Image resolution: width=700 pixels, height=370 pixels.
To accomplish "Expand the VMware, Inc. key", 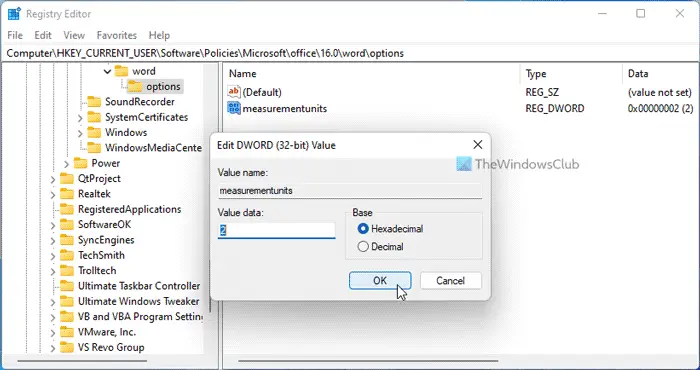I will [53, 333].
